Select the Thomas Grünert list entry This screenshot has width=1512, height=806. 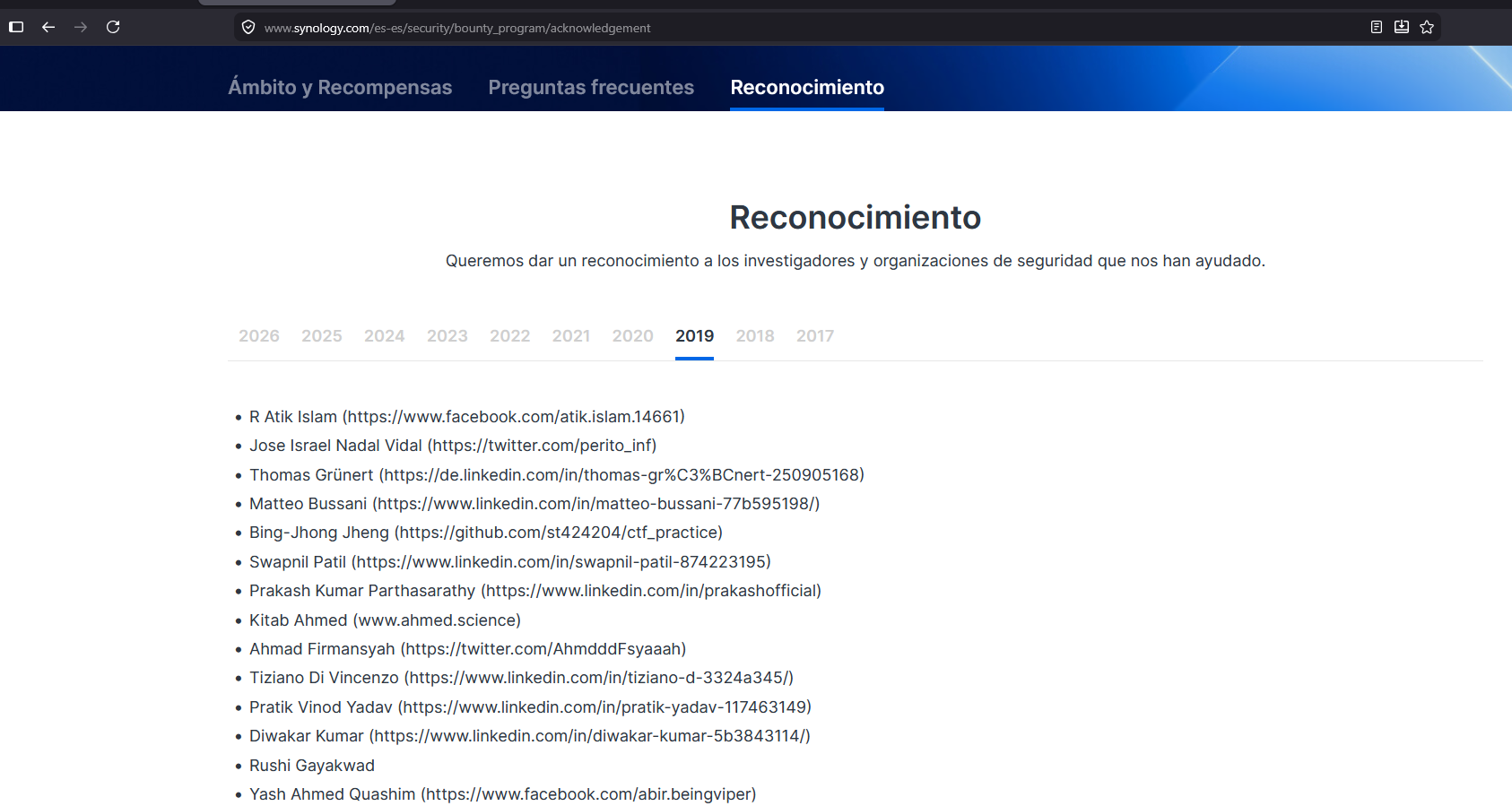(x=557, y=475)
